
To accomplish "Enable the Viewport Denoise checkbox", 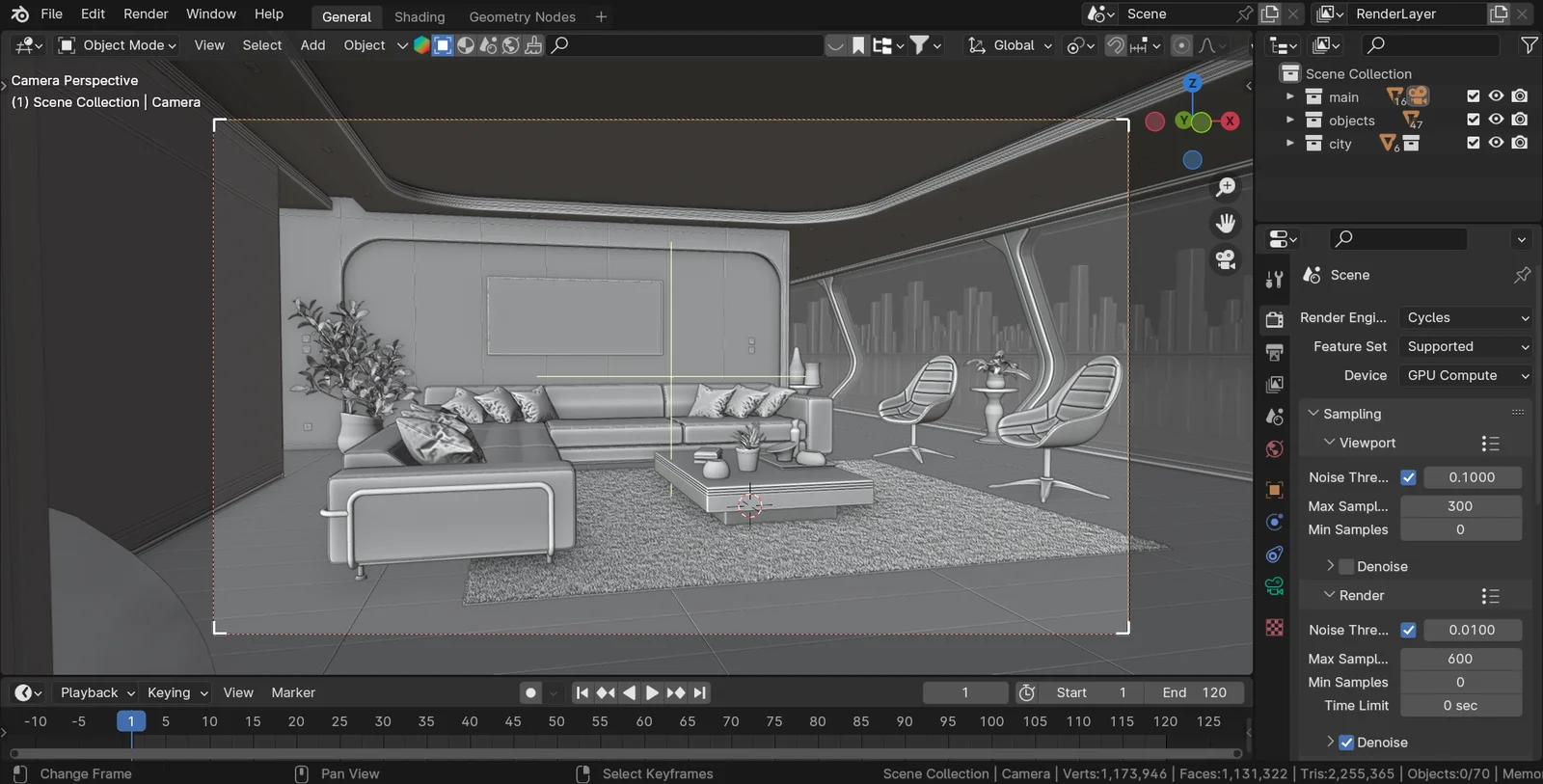I will pyautogui.click(x=1346, y=567).
